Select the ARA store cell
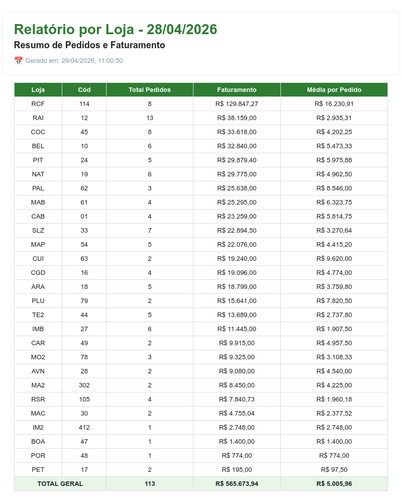 [x=38, y=287]
